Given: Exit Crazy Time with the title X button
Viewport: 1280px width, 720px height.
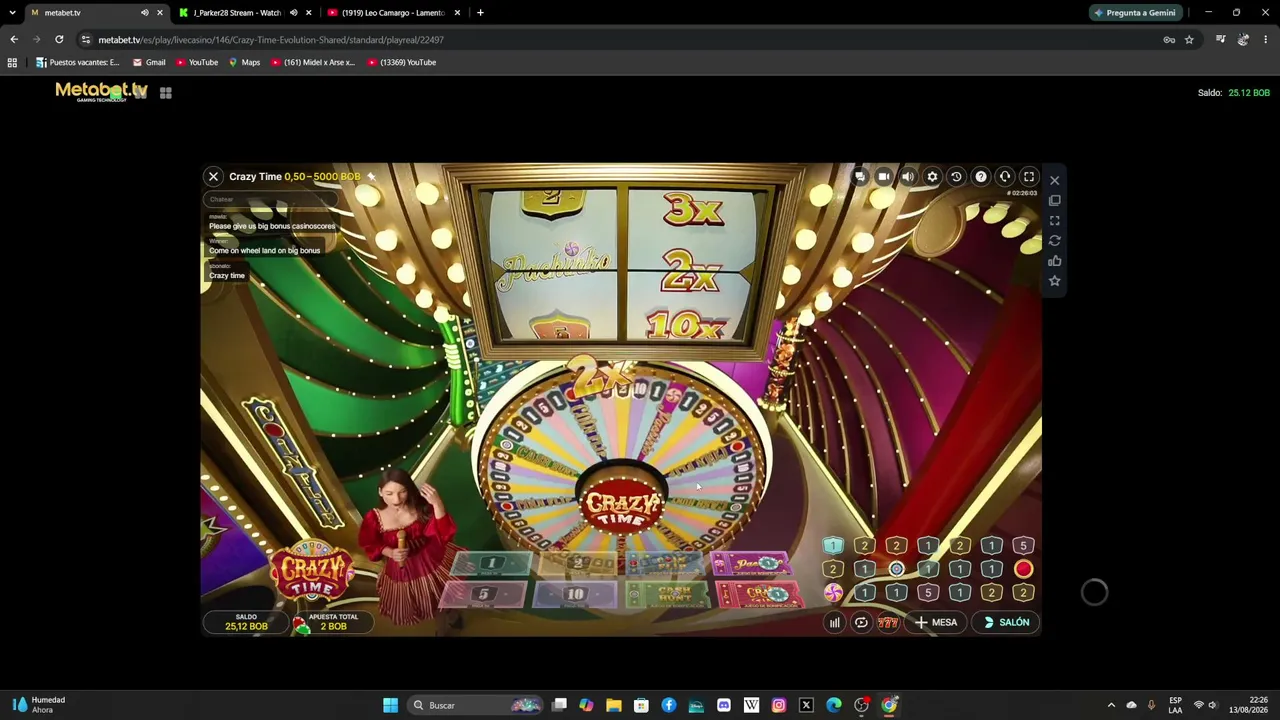Looking at the screenshot, I should coord(213,177).
